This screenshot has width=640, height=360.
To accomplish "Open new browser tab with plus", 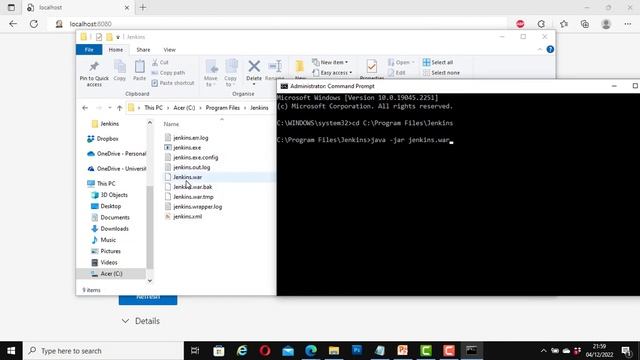I will coord(143,7).
